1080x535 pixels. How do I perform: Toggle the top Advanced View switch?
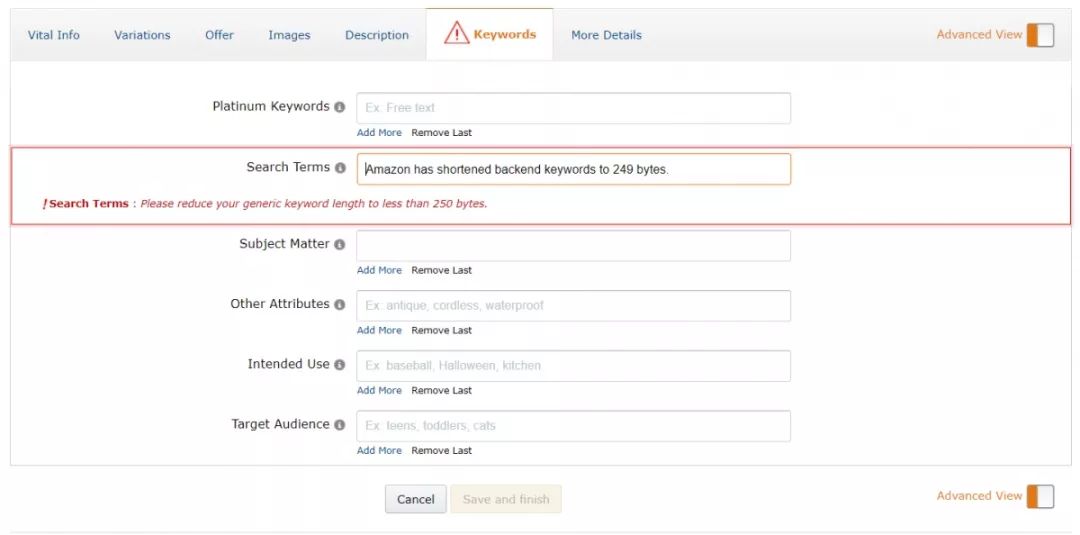[x=1040, y=35]
